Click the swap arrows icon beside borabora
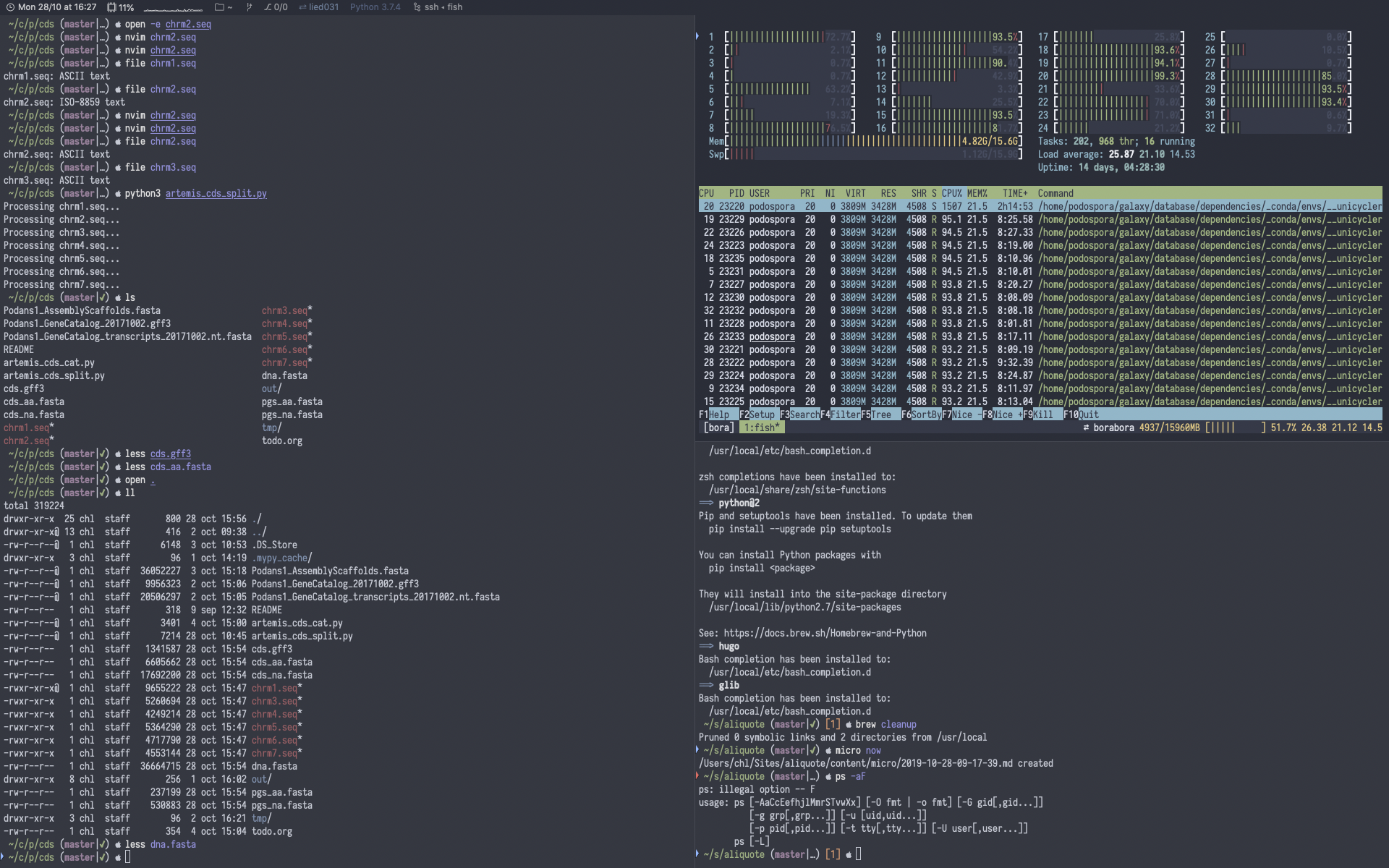Screen dimensions: 1389x868 coord(1086,427)
